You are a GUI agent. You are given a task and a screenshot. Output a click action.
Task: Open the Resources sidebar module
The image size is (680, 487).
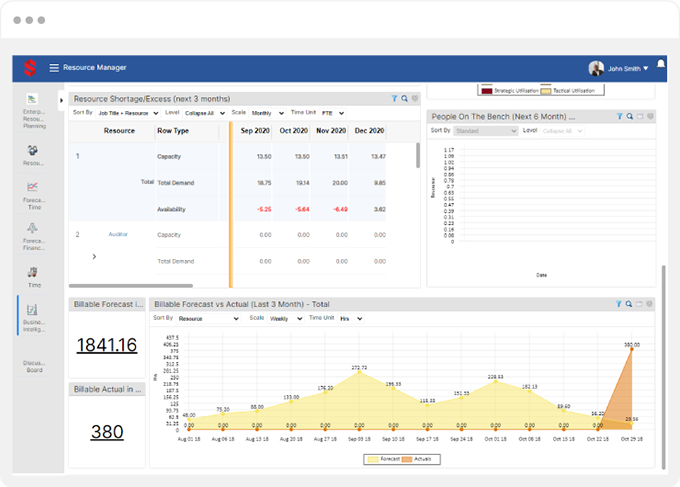(x=33, y=155)
